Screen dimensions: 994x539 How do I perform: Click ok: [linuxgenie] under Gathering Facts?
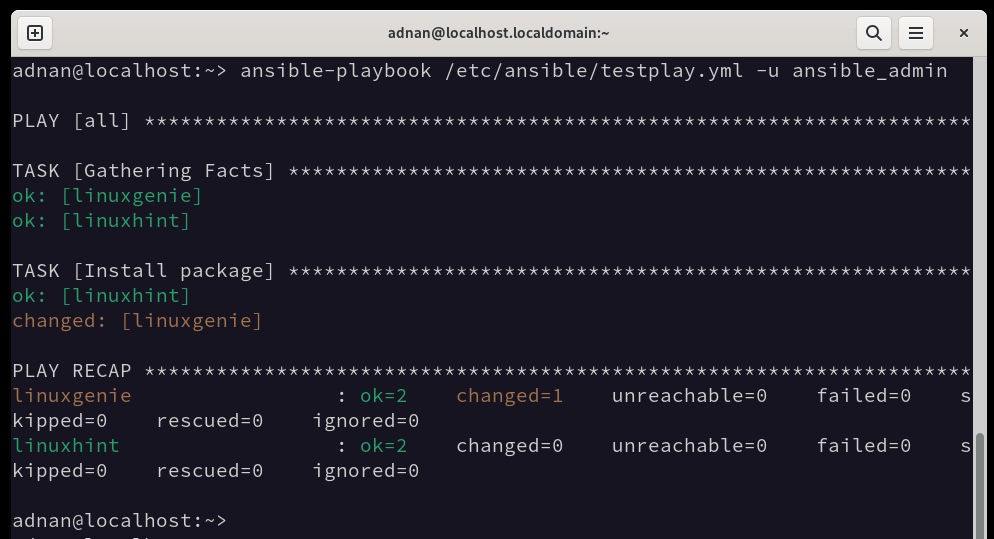click(x=107, y=195)
